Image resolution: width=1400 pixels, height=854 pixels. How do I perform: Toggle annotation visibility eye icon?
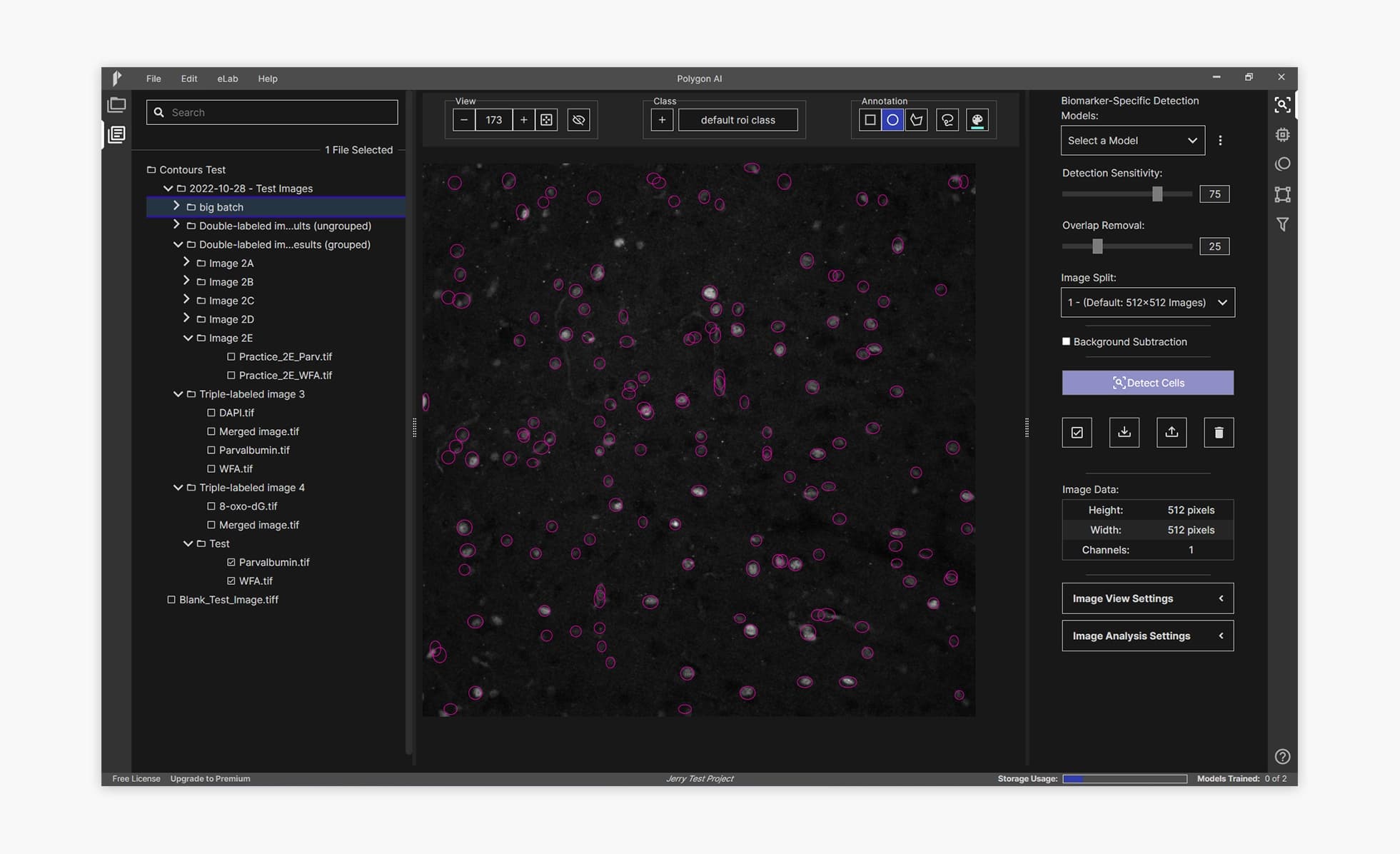(579, 120)
